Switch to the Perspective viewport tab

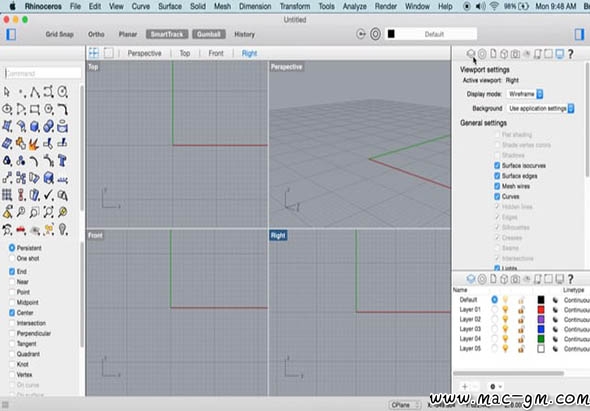click(144, 53)
